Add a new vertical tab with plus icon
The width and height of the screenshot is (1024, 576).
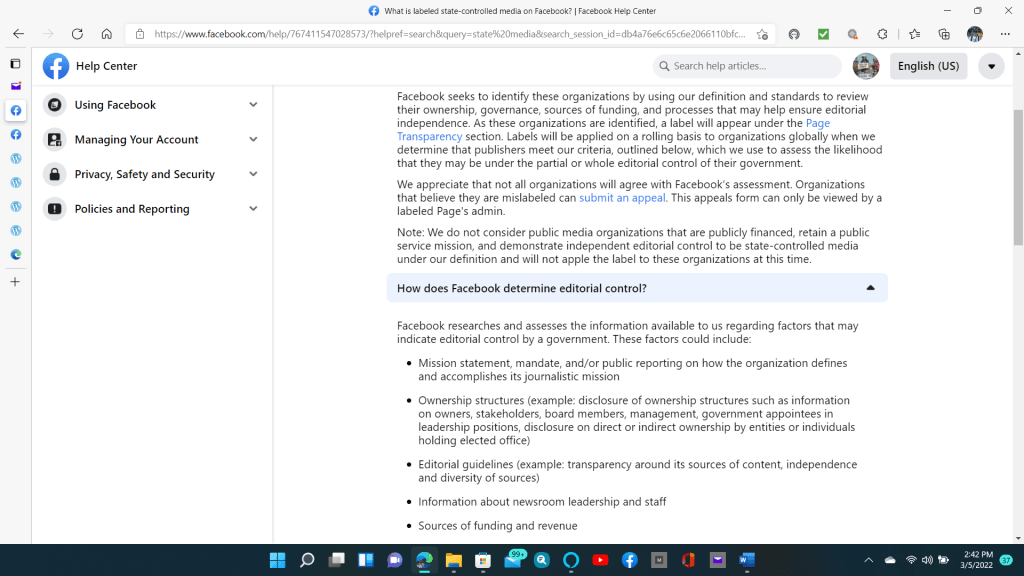click(x=15, y=282)
